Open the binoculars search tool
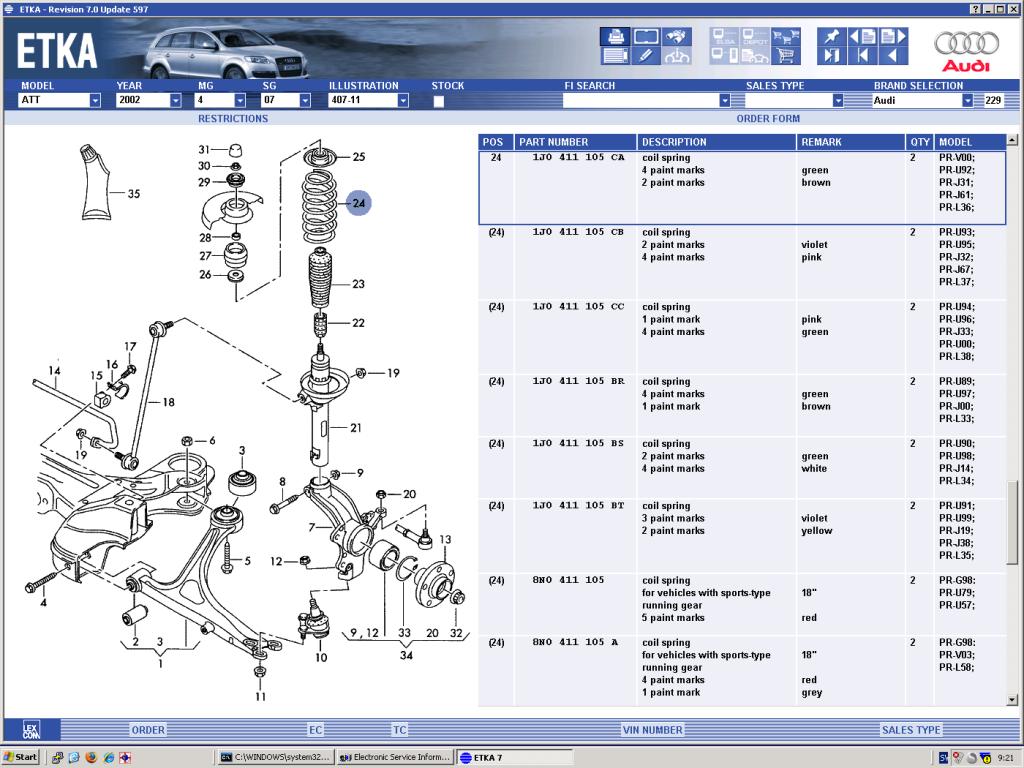 [678, 37]
